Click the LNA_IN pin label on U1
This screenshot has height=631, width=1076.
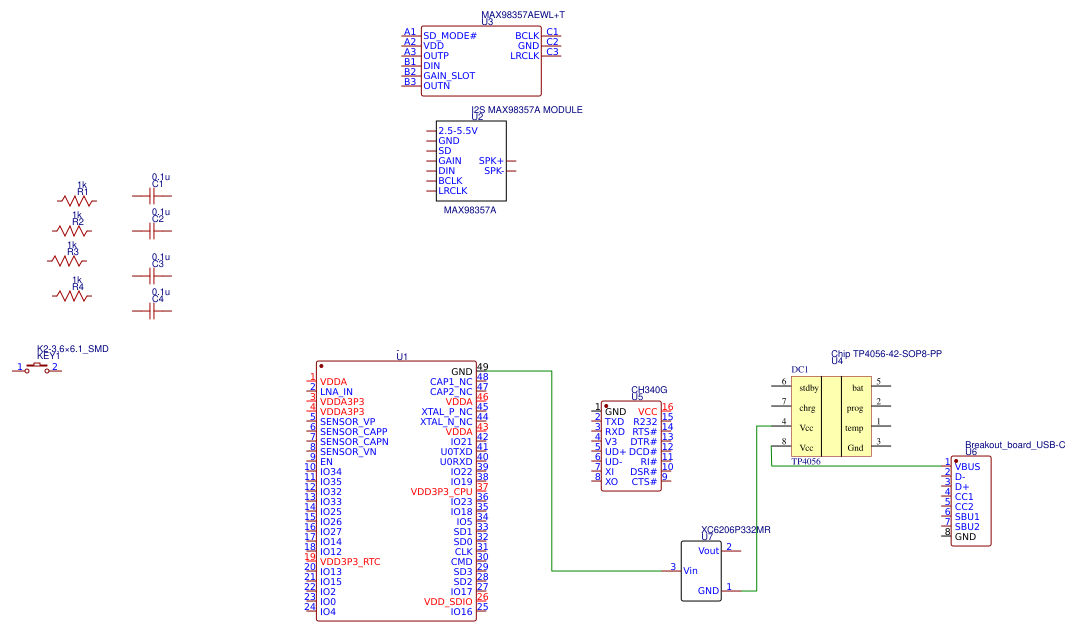pyautogui.click(x=336, y=392)
